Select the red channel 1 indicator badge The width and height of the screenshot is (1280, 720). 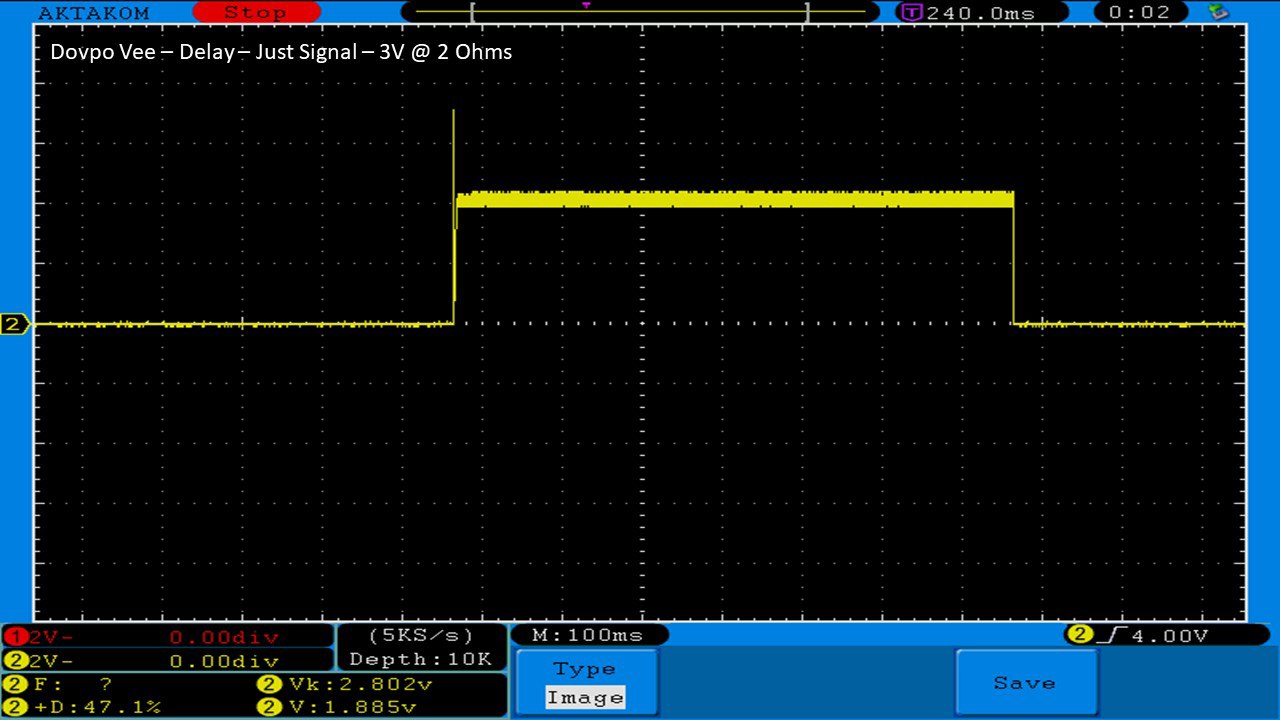click(x=15, y=637)
